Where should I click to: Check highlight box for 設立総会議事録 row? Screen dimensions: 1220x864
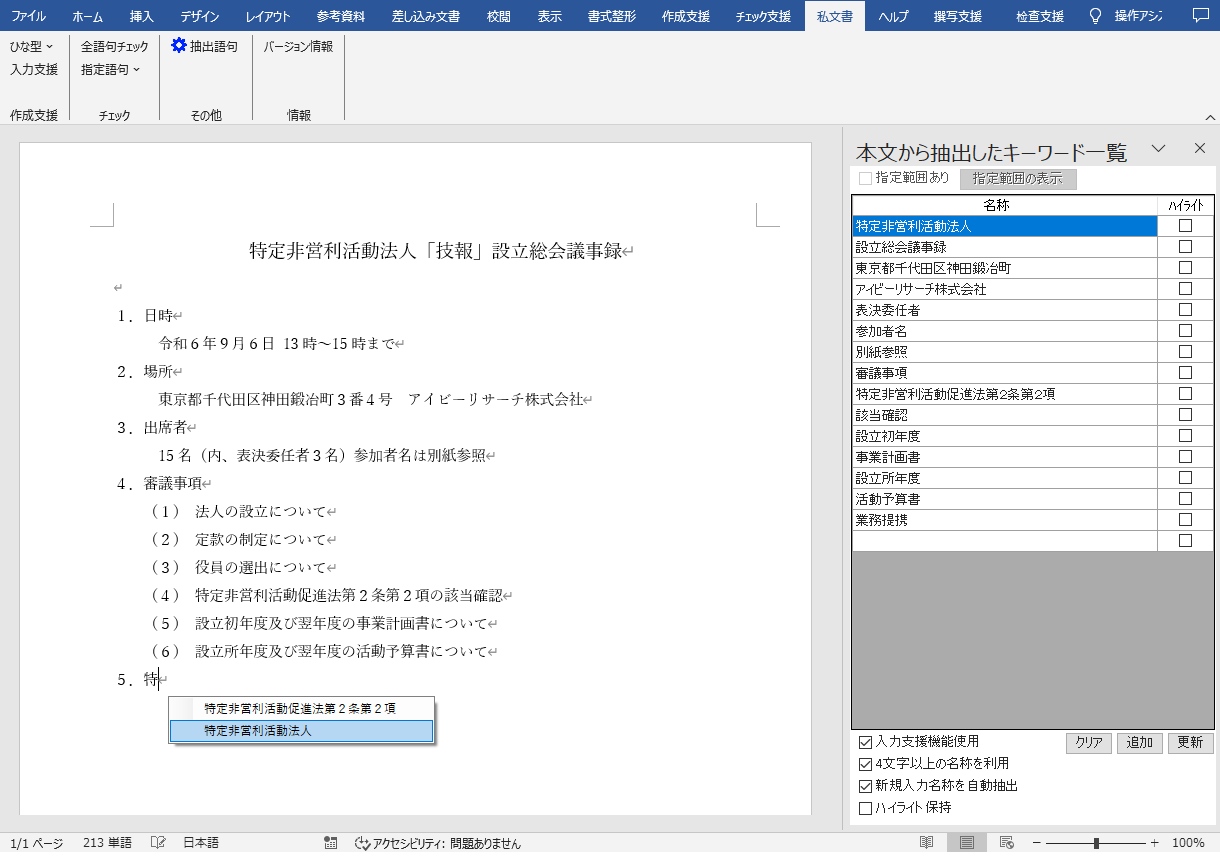point(1185,247)
